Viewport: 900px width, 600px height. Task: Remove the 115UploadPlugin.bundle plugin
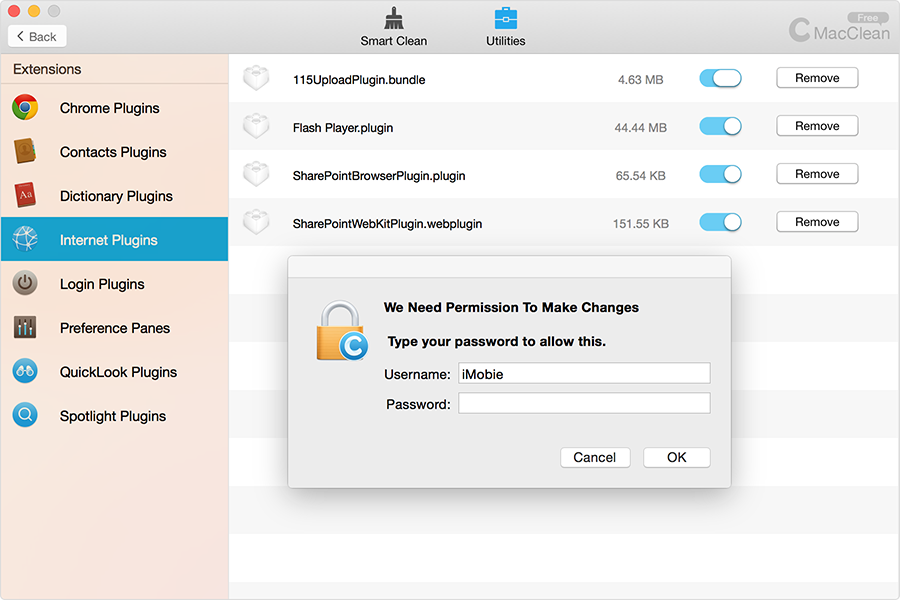tap(817, 78)
